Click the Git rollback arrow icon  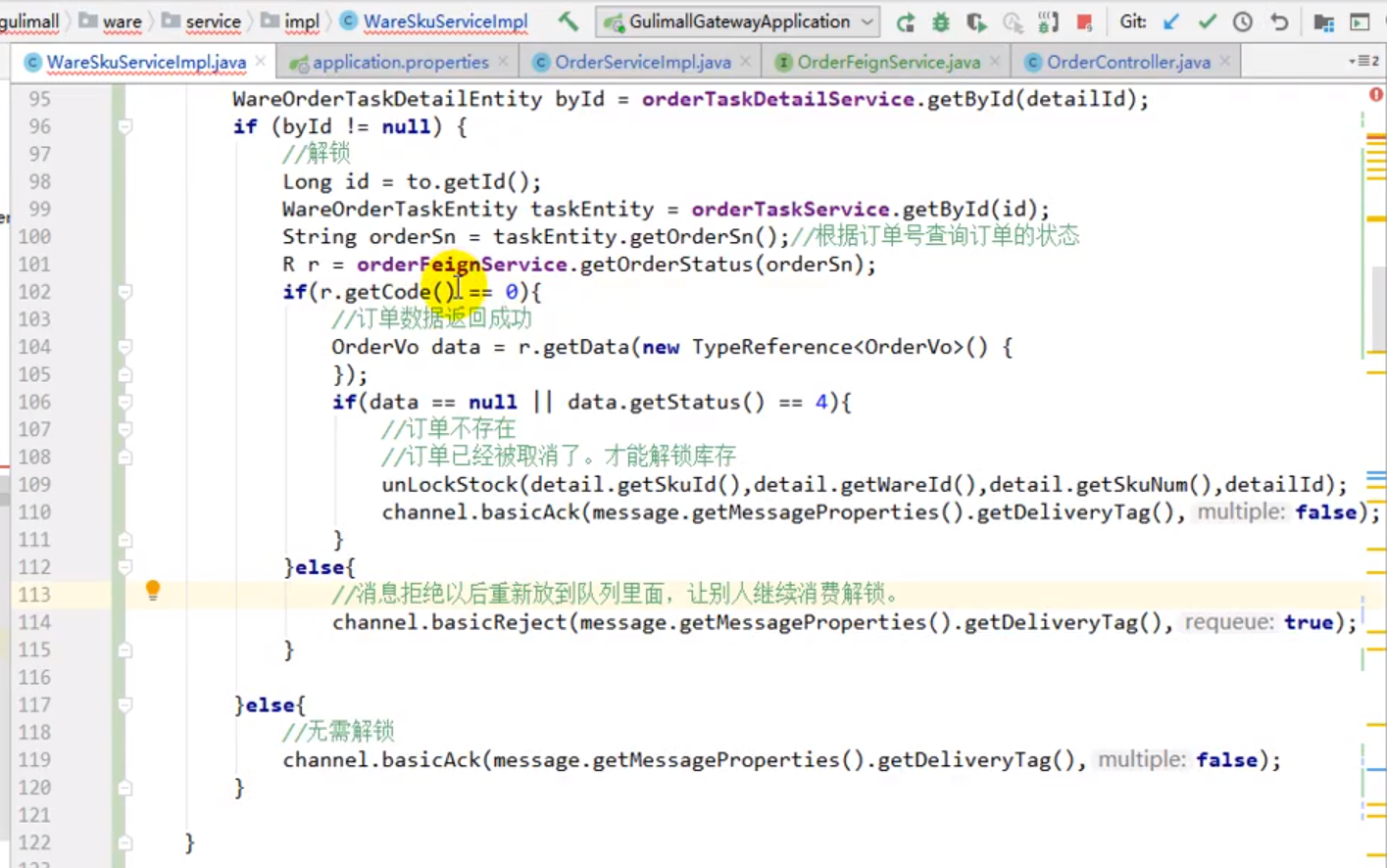[x=1279, y=22]
